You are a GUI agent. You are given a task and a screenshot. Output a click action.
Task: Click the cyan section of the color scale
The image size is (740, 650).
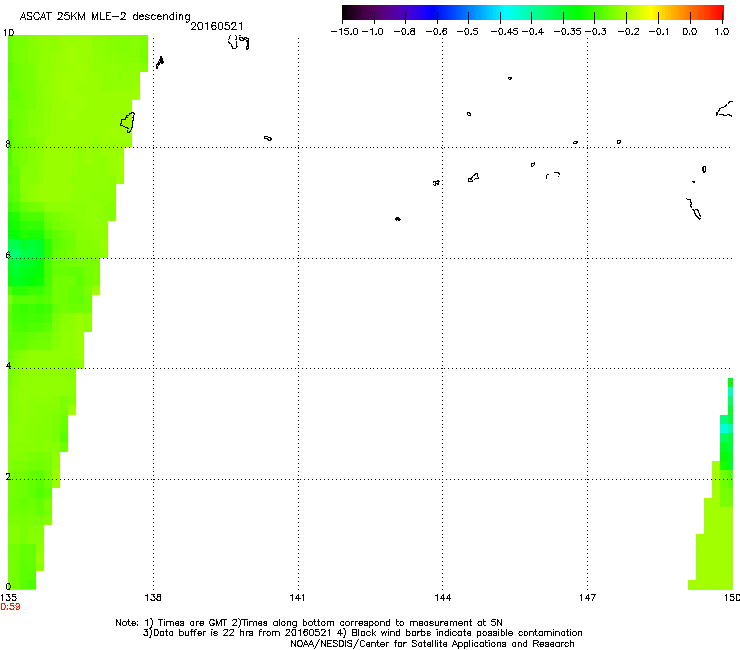507,13
